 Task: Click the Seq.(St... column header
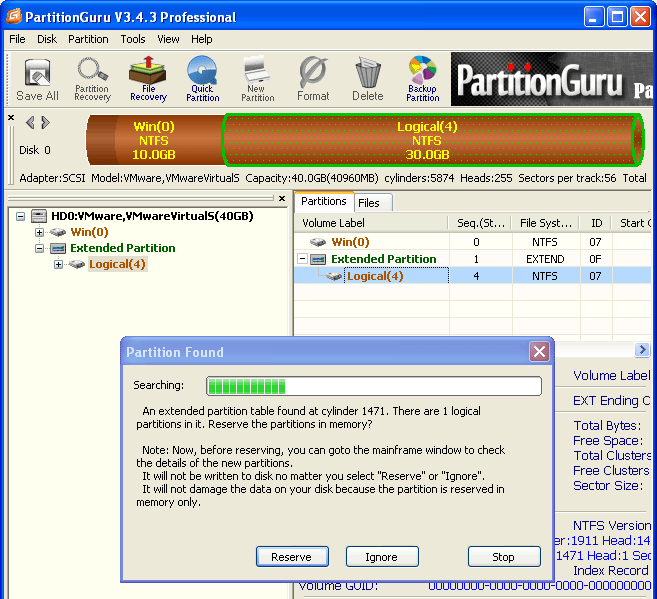pyautogui.click(x=480, y=223)
